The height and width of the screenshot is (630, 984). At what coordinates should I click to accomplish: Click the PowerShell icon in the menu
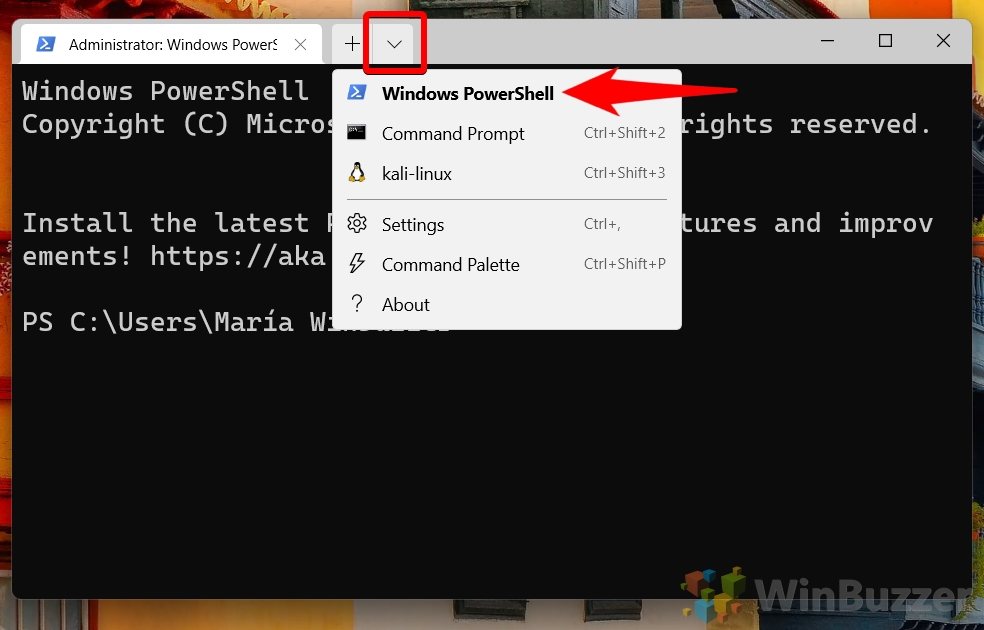(x=356, y=93)
